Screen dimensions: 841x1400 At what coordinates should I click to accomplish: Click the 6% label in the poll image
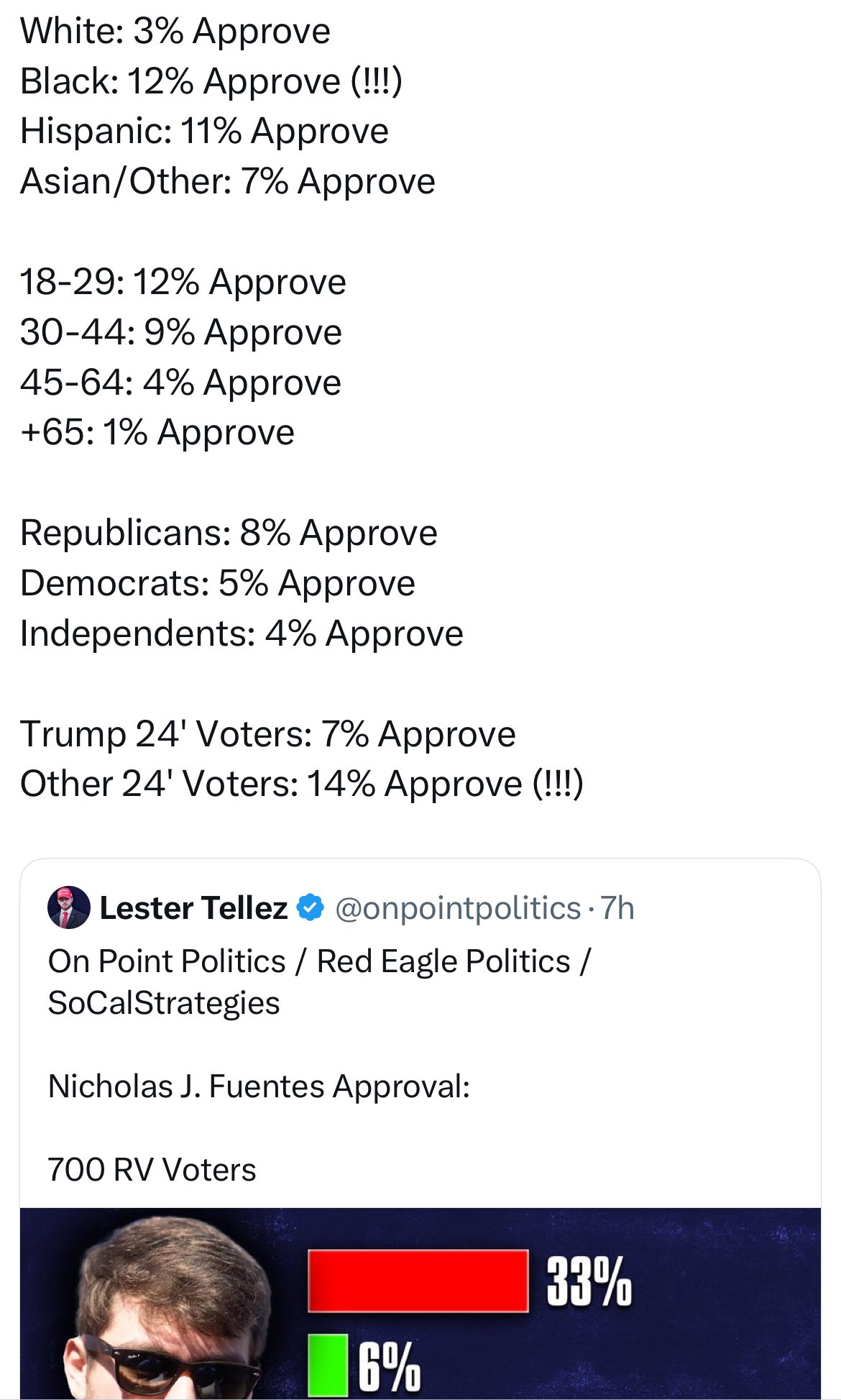tap(389, 1365)
